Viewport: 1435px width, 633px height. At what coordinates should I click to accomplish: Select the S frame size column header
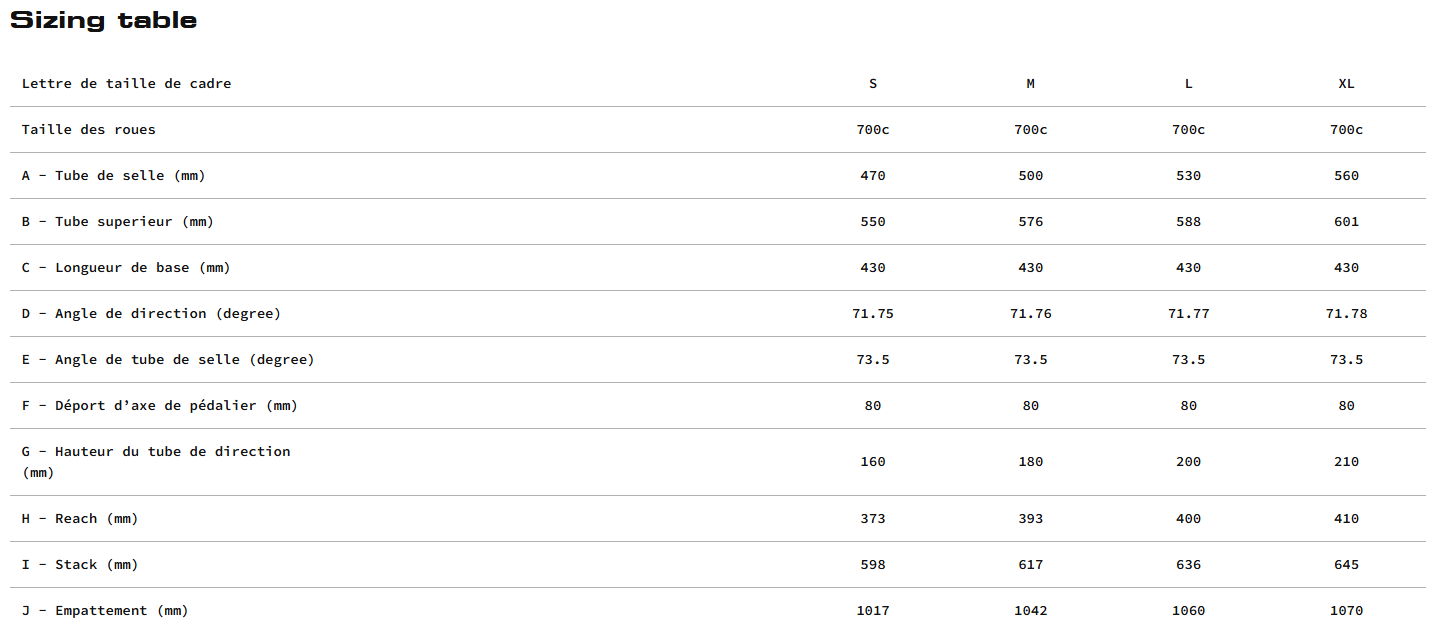(873, 84)
